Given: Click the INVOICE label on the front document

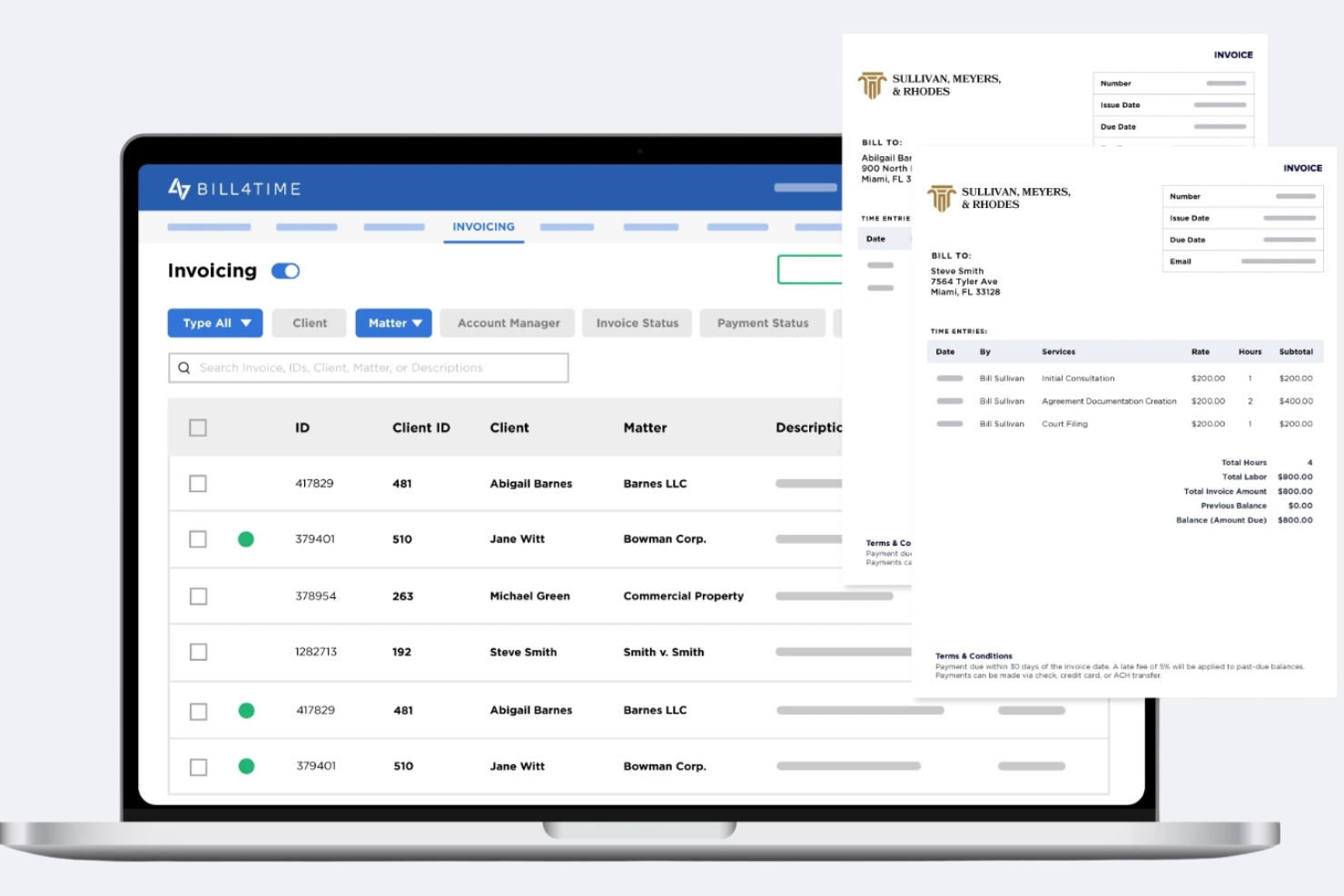Looking at the screenshot, I should pos(1302,168).
